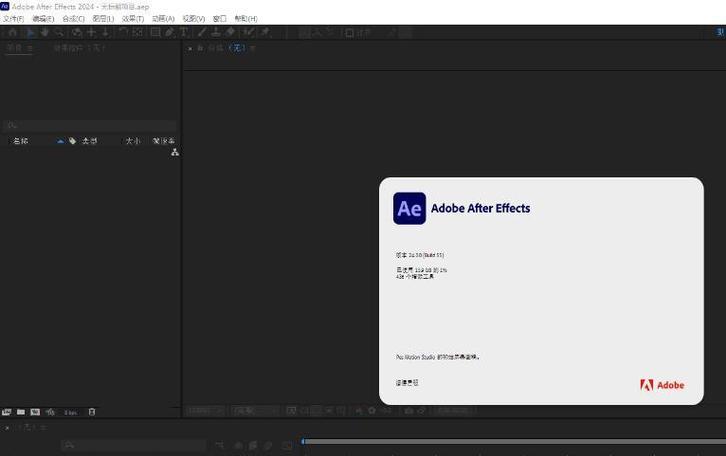This screenshot has height=456, width=726.
Task: Select the Rotation tool
Action: 123,32
